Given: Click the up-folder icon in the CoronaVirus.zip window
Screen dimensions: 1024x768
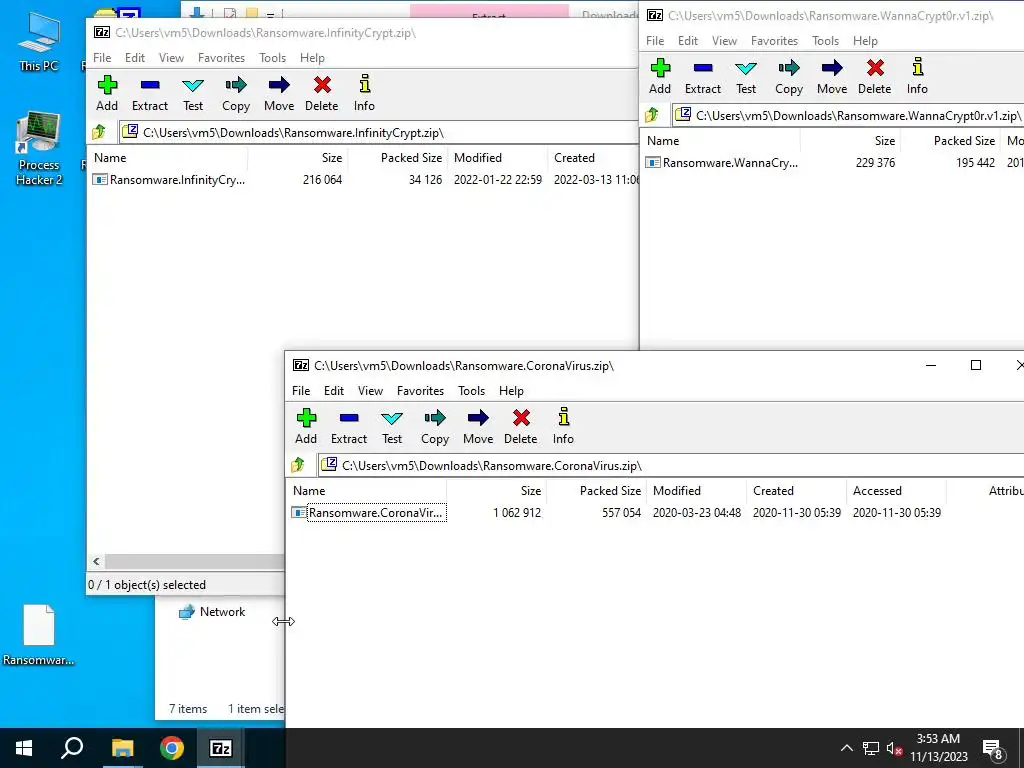Looking at the screenshot, I should (x=298, y=465).
